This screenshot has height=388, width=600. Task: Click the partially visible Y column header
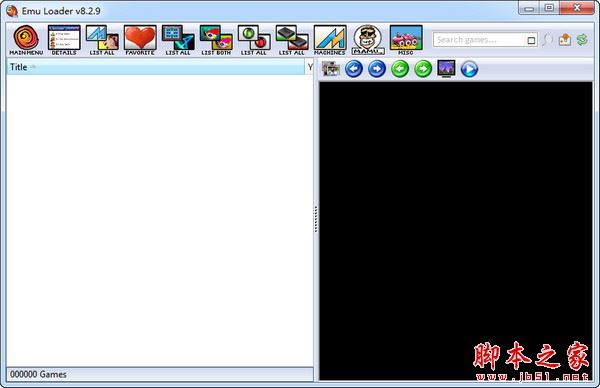[310, 67]
